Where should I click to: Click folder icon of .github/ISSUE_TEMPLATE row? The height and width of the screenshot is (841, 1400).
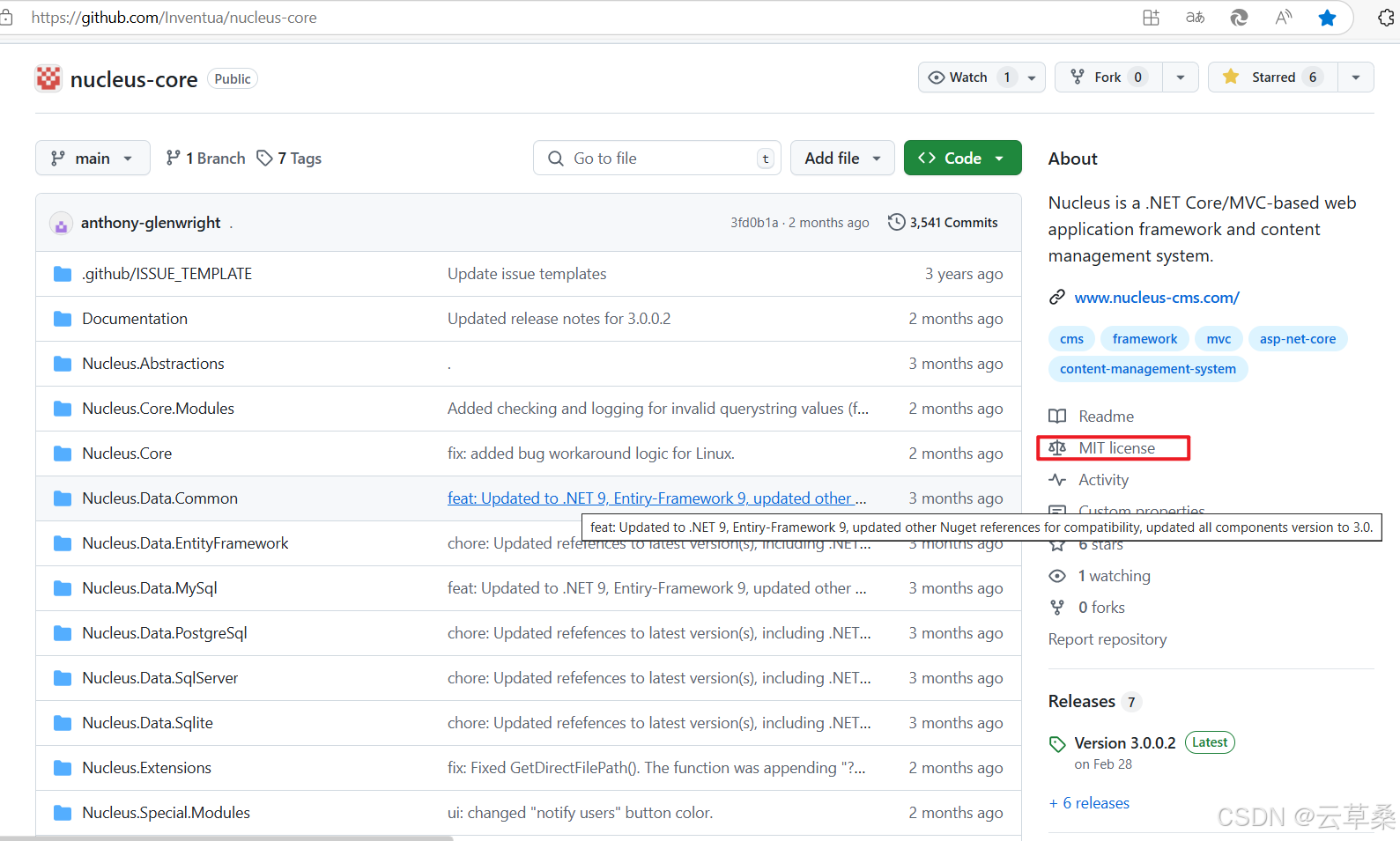coord(63,274)
